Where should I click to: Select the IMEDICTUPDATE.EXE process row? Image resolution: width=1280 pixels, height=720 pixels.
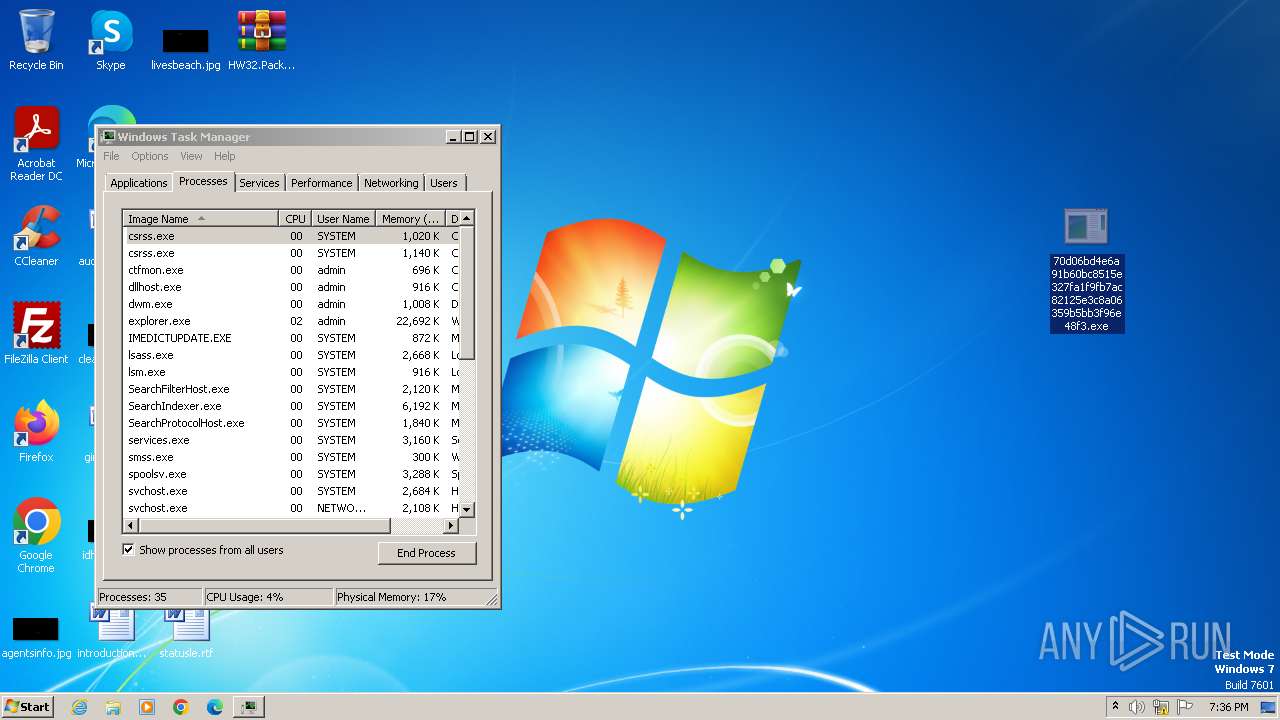291,338
